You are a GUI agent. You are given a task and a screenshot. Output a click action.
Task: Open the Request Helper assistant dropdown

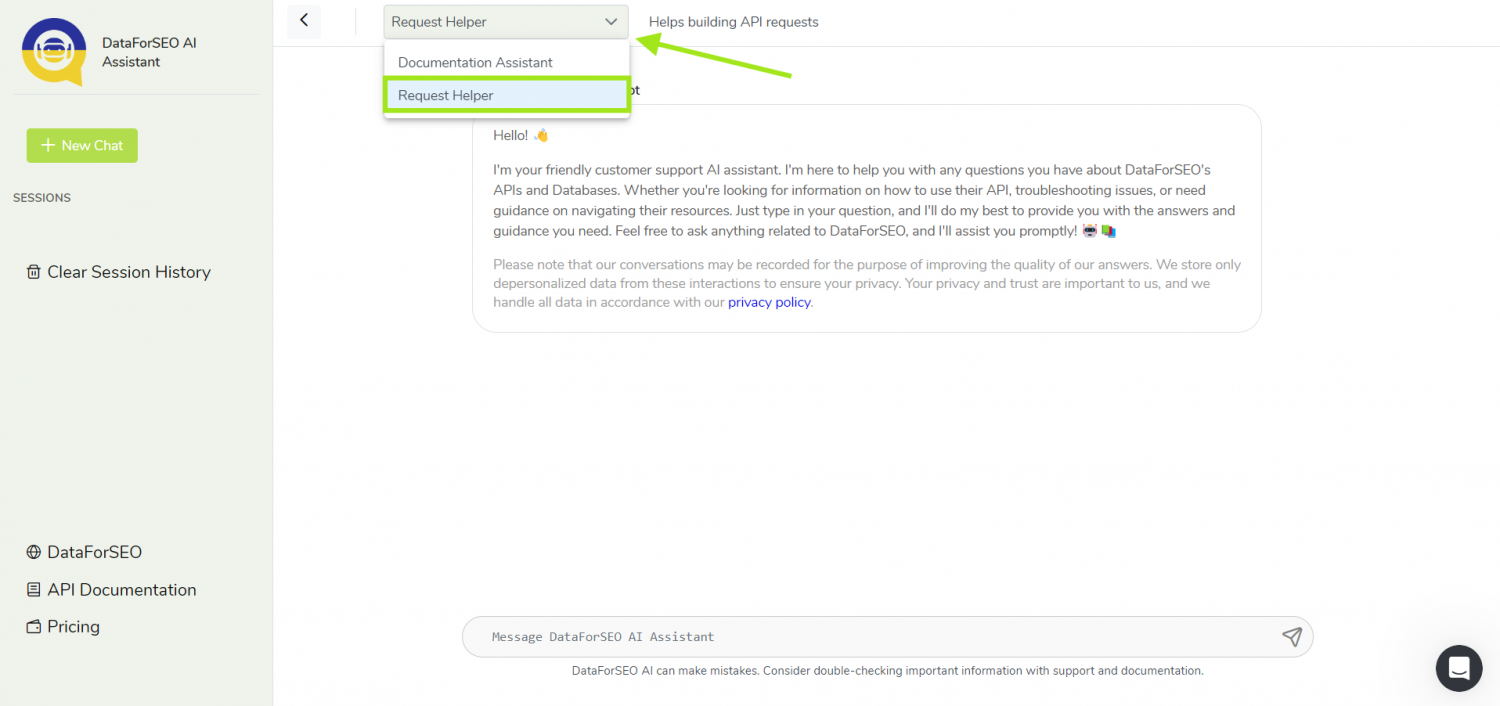506,22
